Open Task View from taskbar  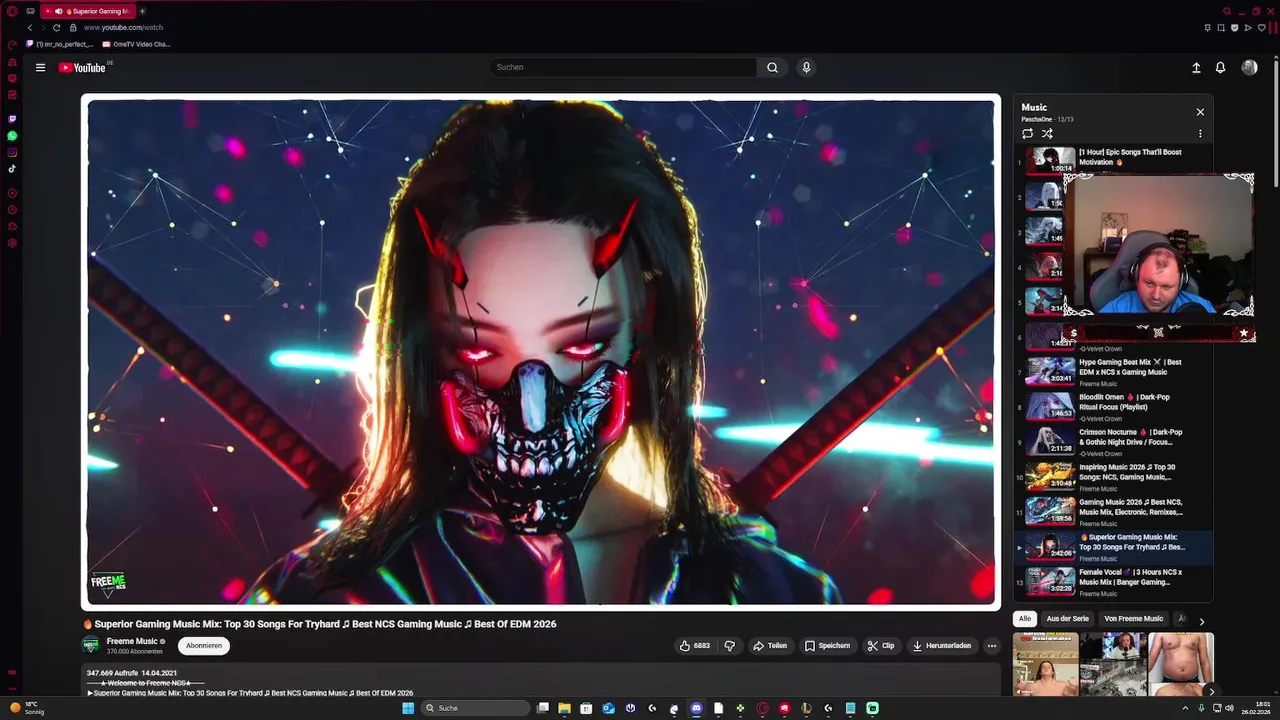pyautogui.click(x=542, y=708)
